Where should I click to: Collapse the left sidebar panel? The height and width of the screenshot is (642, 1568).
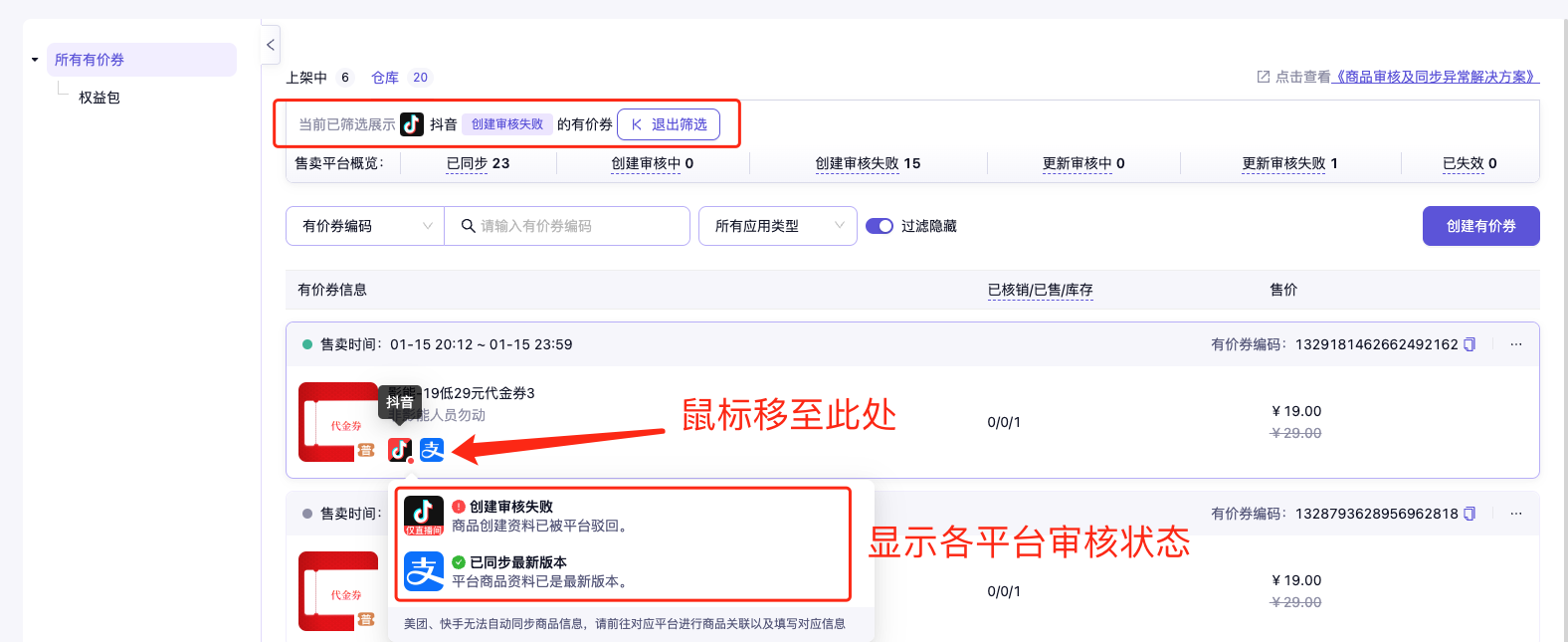tap(271, 45)
